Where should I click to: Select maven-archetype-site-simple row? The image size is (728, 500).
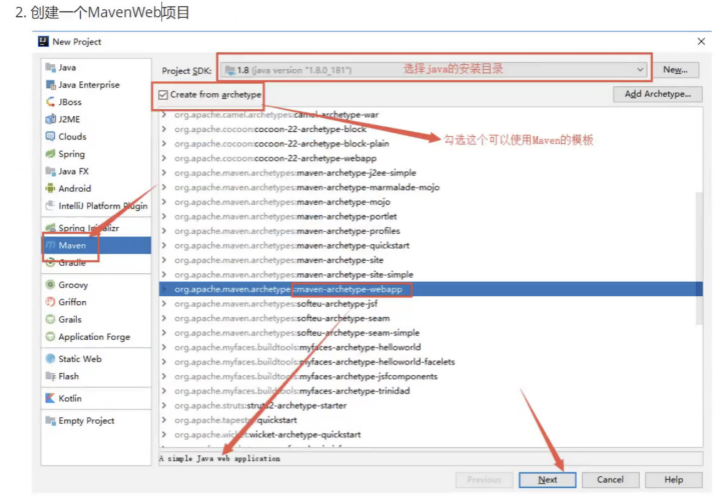[x=430, y=275]
